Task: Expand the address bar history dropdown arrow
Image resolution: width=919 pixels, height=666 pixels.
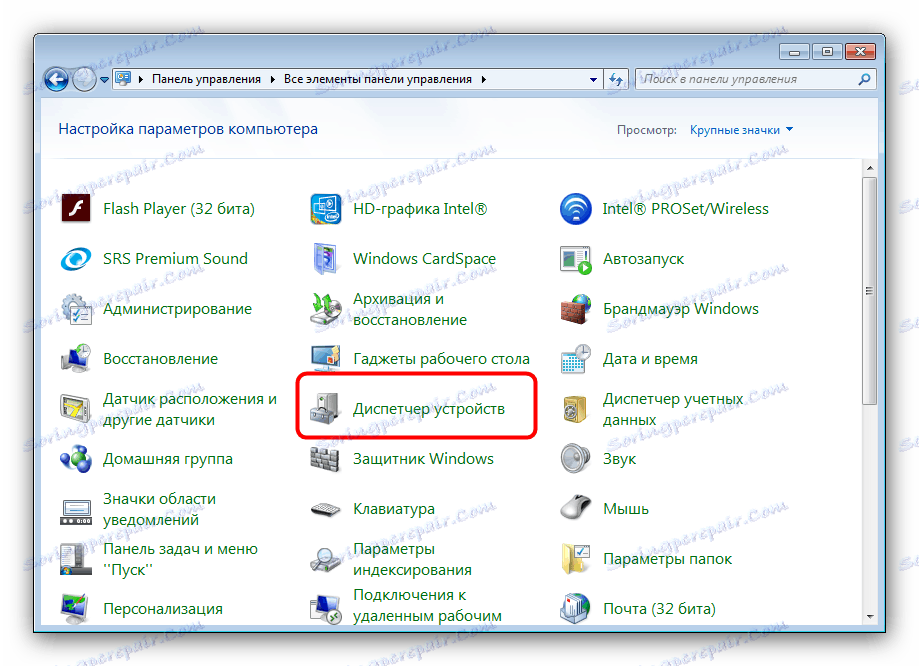Action: 593,80
